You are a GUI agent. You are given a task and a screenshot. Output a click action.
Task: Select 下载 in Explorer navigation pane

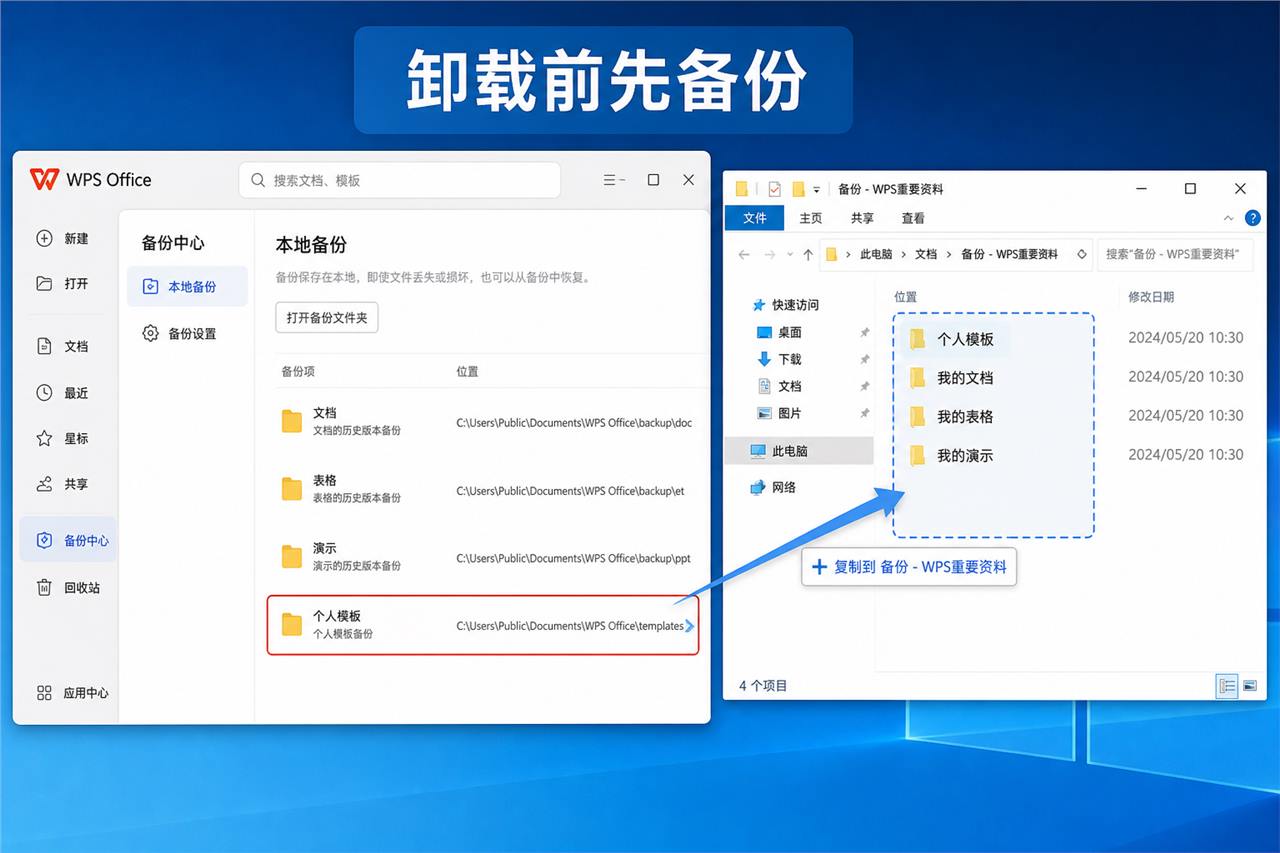[x=781, y=359]
